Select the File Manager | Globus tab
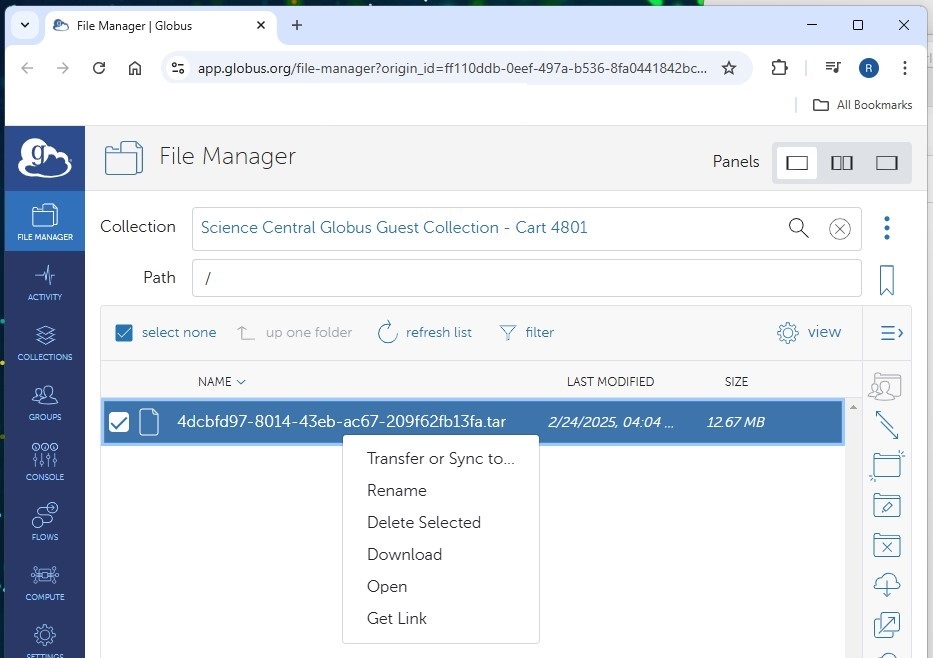 (x=161, y=26)
